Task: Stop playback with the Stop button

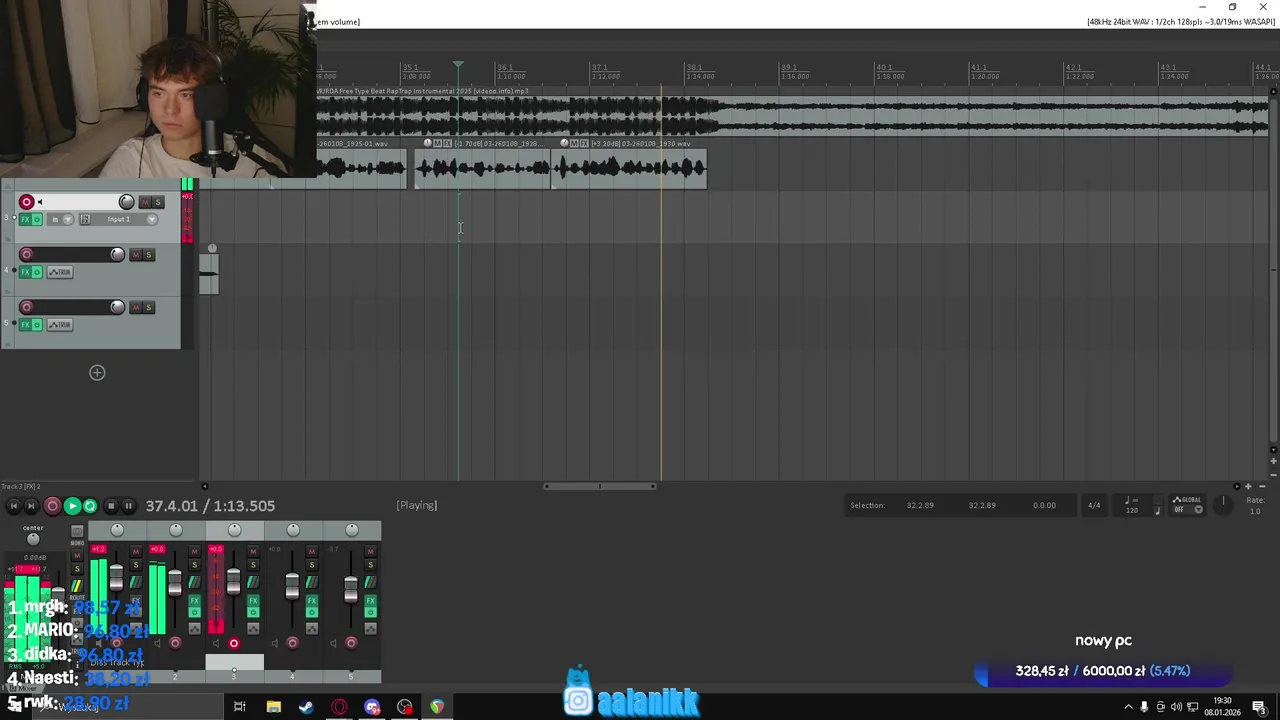Action: [111, 506]
